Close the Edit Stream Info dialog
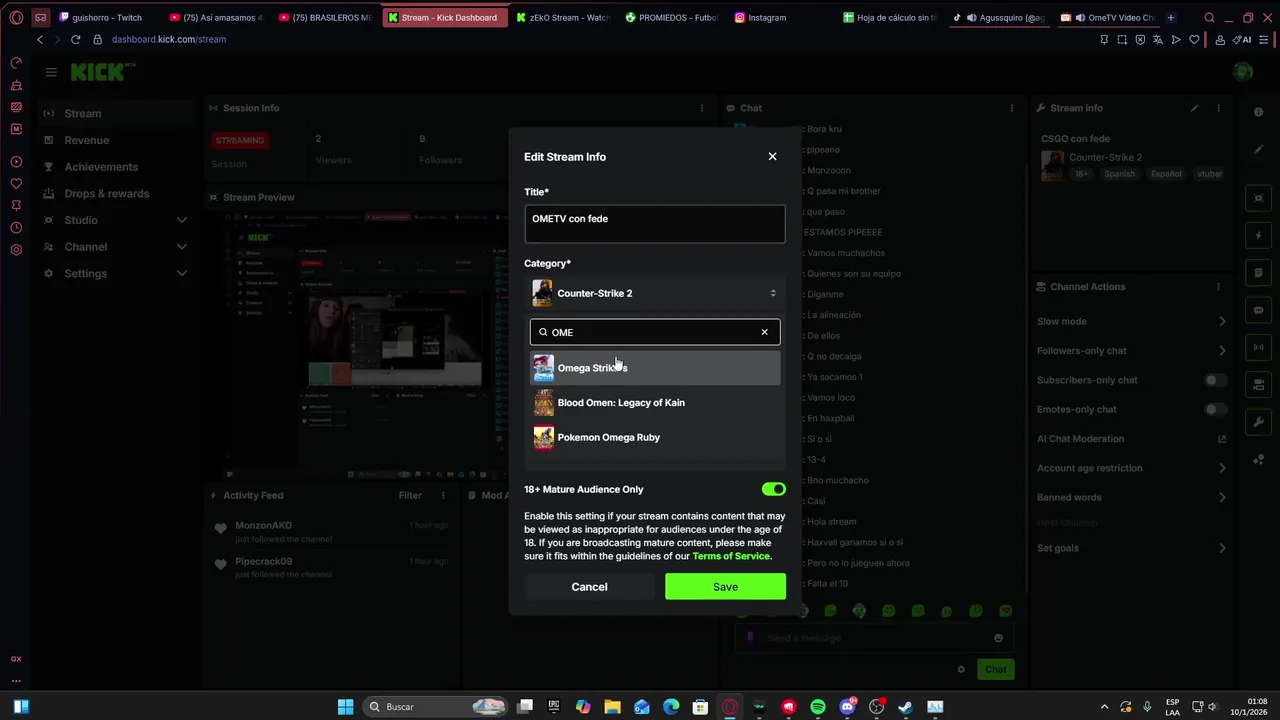This screenshot has width=1280, height=720. (x=772, y=156)
